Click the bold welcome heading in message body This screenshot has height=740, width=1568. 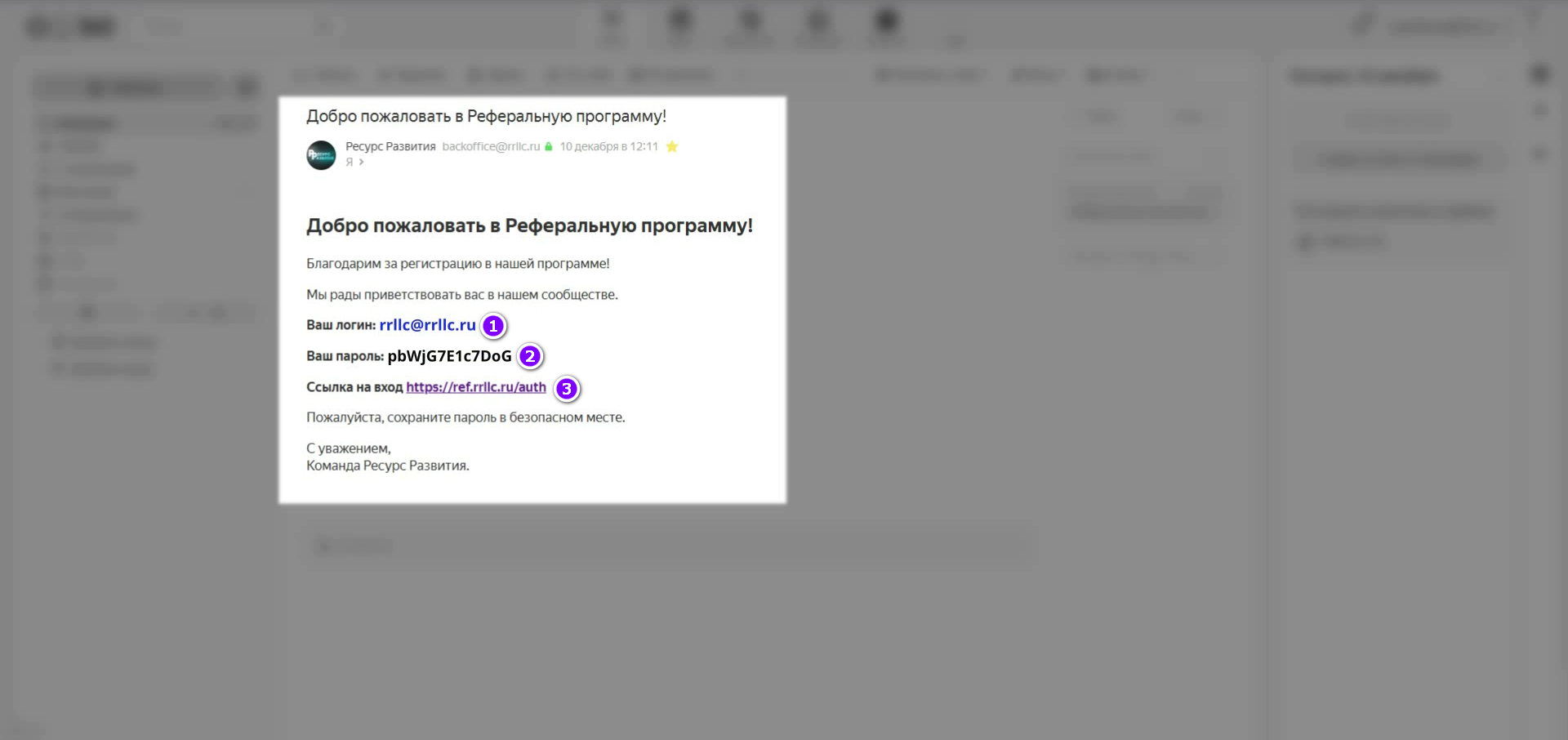click(x=529, y=226)
